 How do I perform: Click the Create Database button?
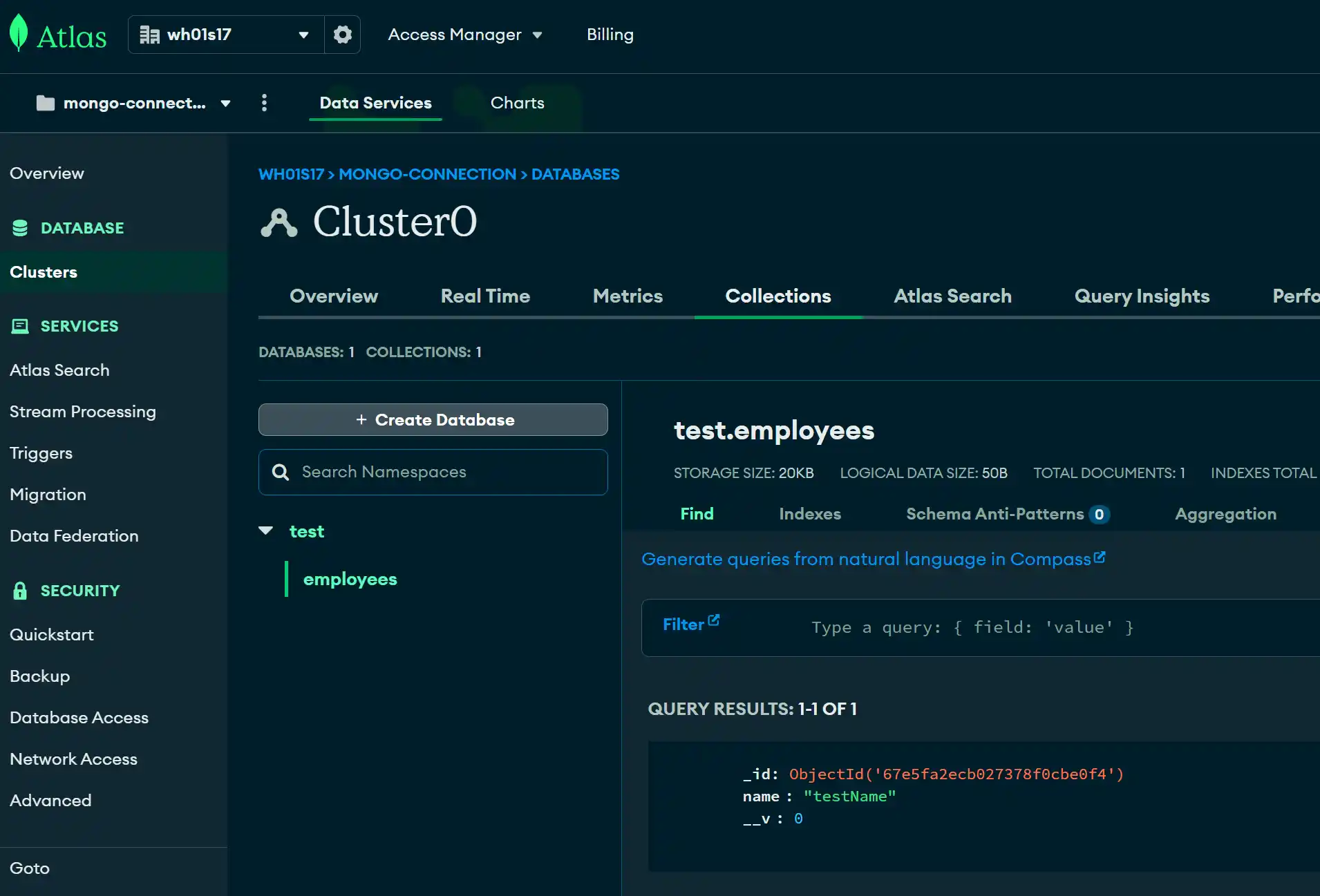click(433, 419)
